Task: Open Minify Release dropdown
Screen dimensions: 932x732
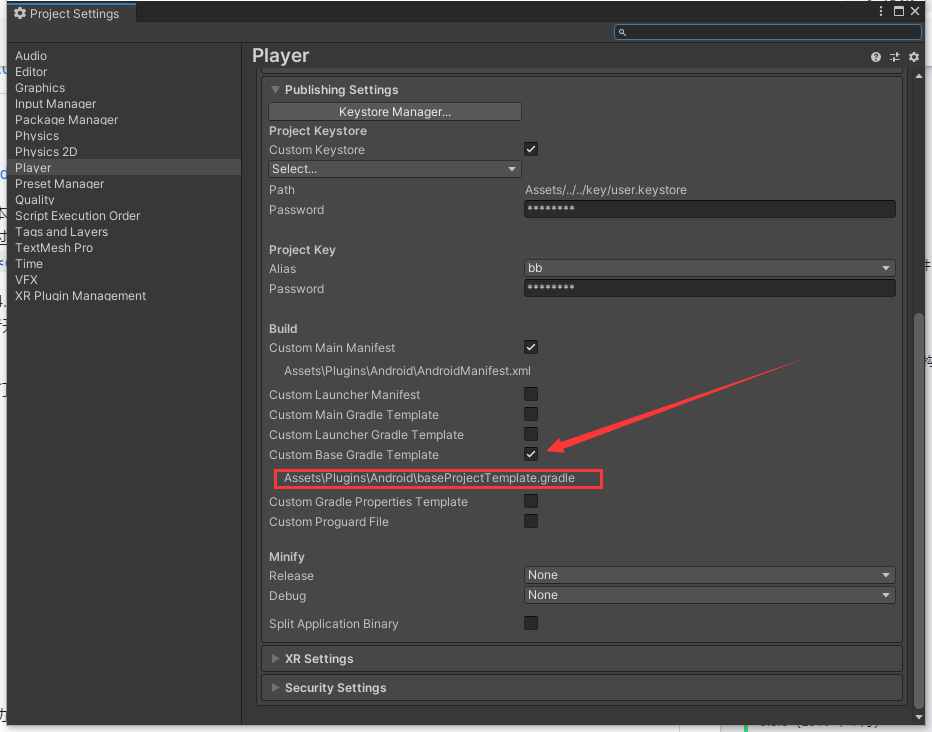Action: click(x=710, y=575)
